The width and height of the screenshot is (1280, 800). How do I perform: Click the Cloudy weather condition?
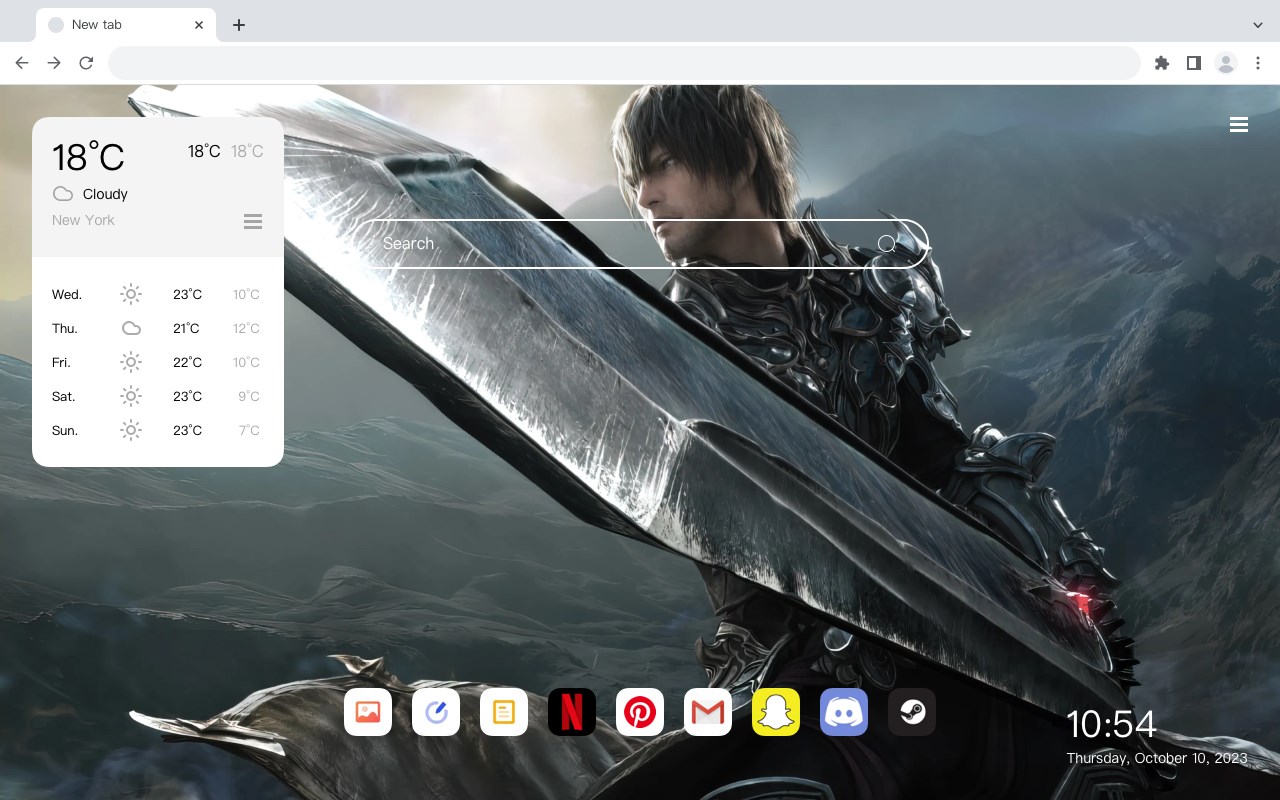[x=105, y=194]
